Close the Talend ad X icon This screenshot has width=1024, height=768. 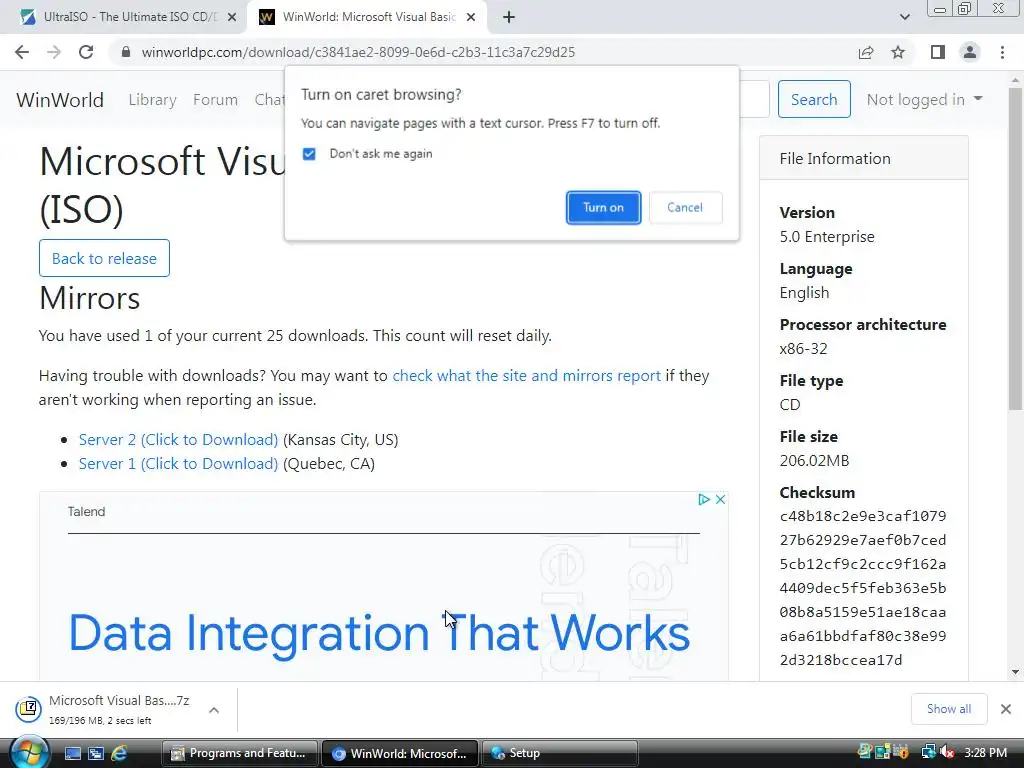tap(720, 500)
